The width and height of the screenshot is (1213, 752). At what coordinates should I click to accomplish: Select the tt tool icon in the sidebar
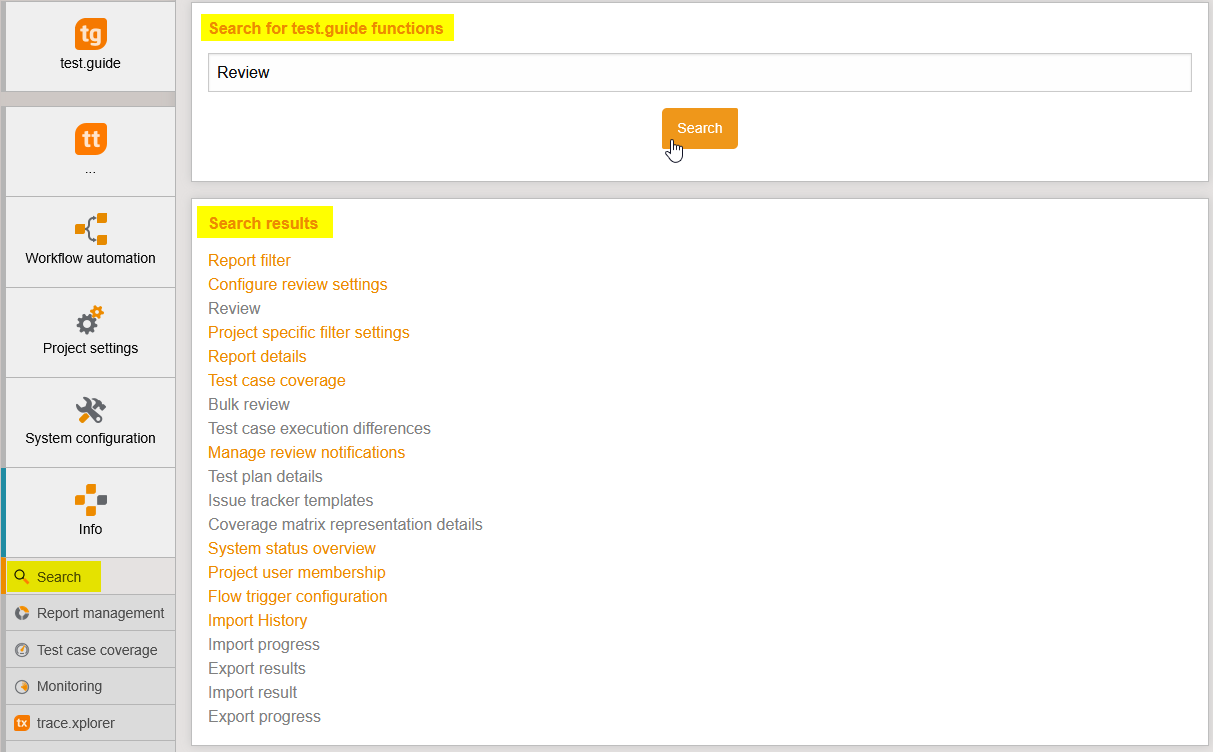89,139
